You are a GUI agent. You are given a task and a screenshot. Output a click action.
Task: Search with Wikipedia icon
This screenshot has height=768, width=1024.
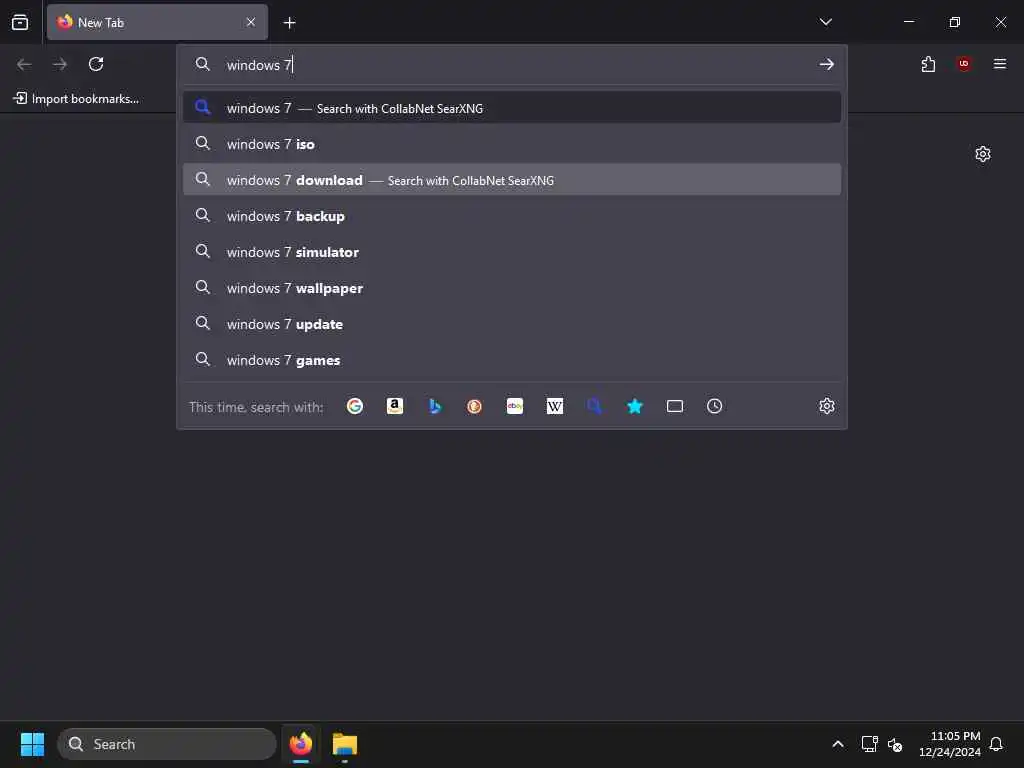click(x=554, y=406)
